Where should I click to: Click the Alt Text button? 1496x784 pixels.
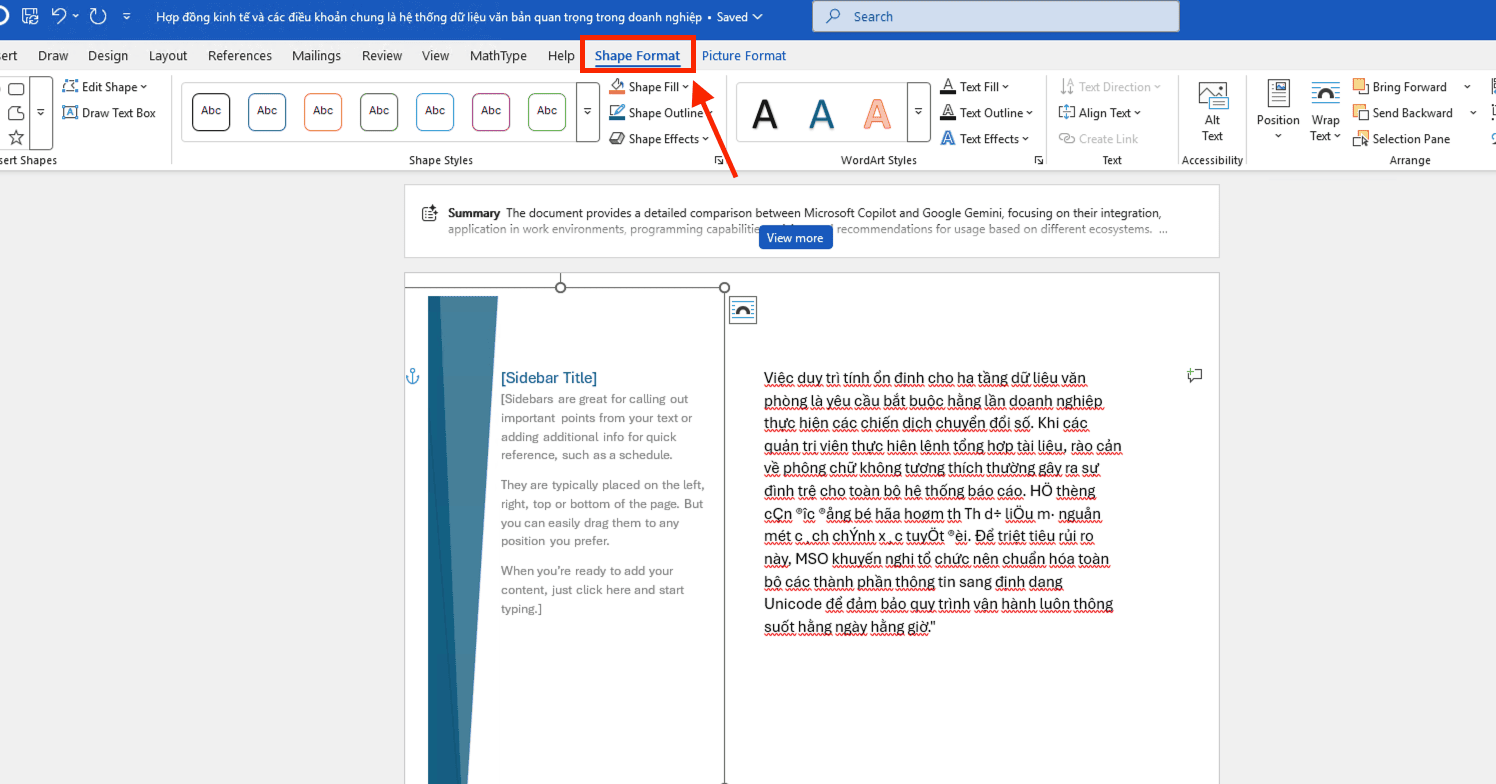1212,112
